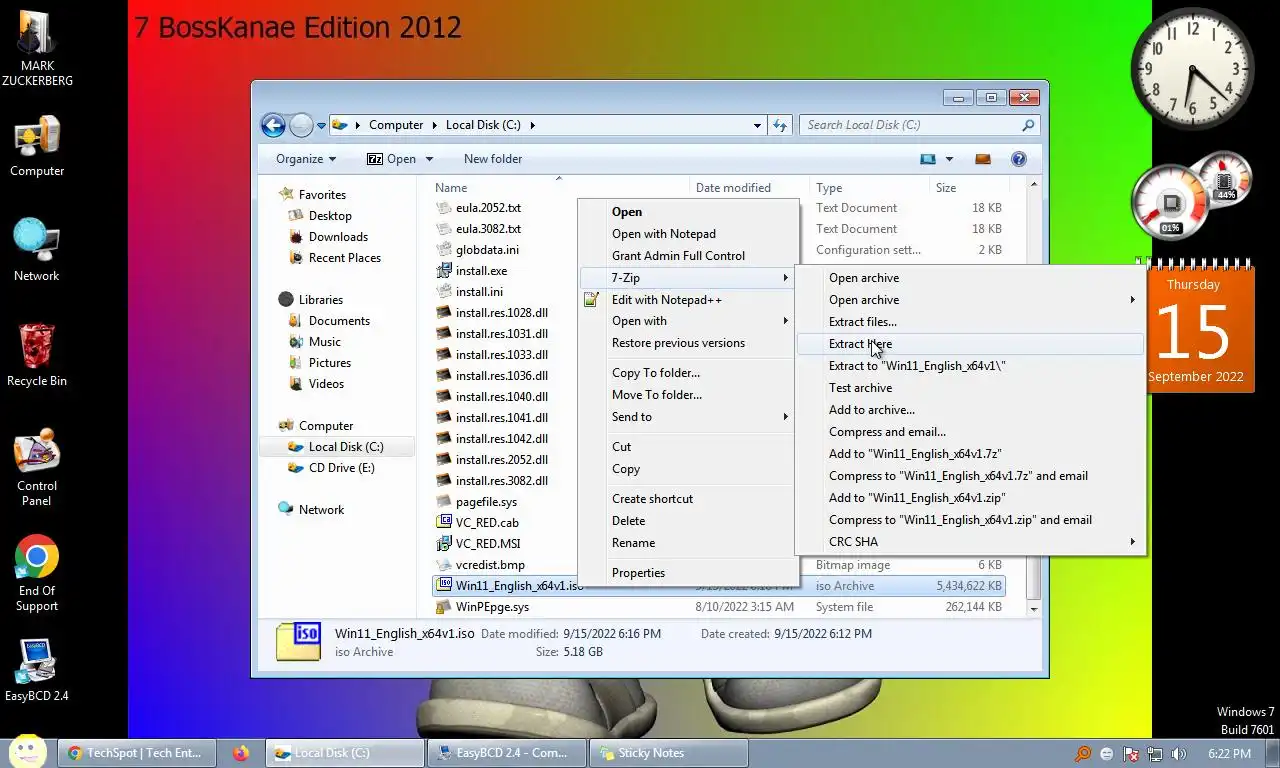
Task: Click the VC_RED.cab file icon
Action: coord(445,523)
